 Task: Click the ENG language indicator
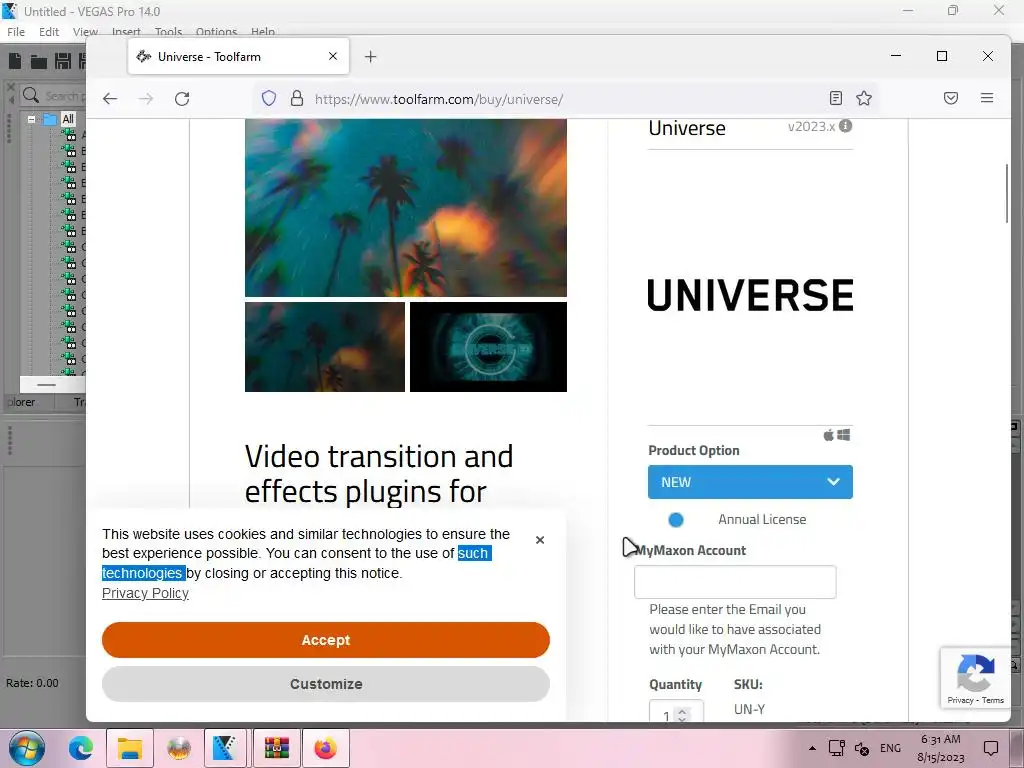(x=890, y=748)
